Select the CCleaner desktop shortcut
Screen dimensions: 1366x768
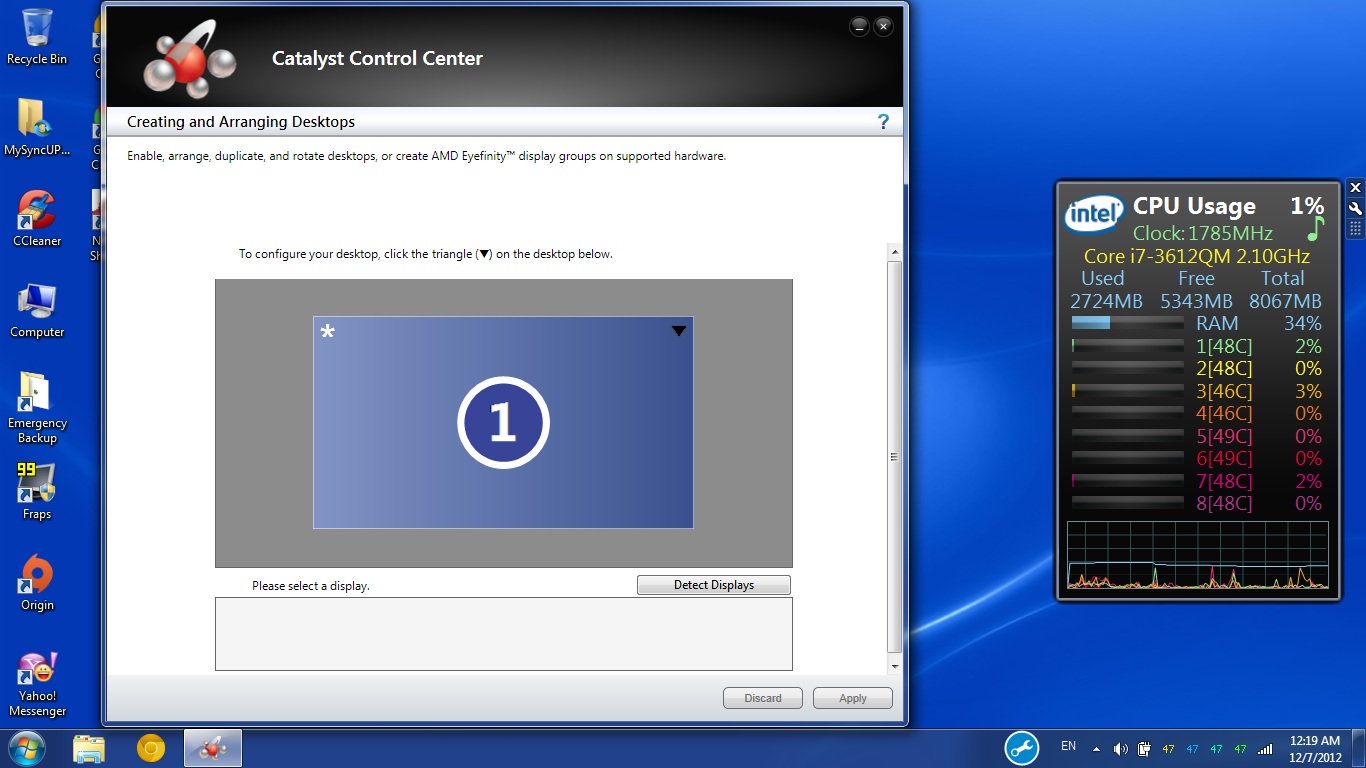point(37,219)
